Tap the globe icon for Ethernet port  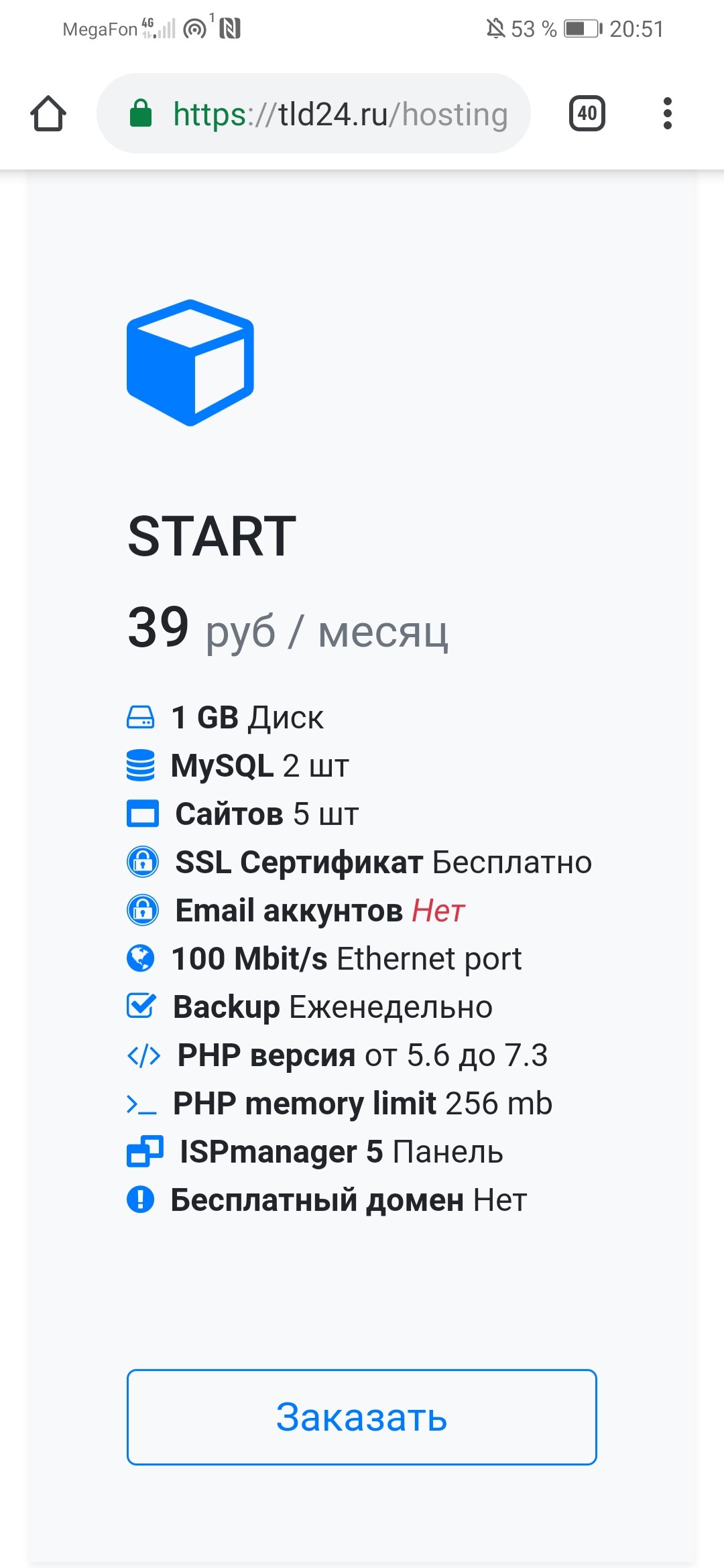coord(141,958)
